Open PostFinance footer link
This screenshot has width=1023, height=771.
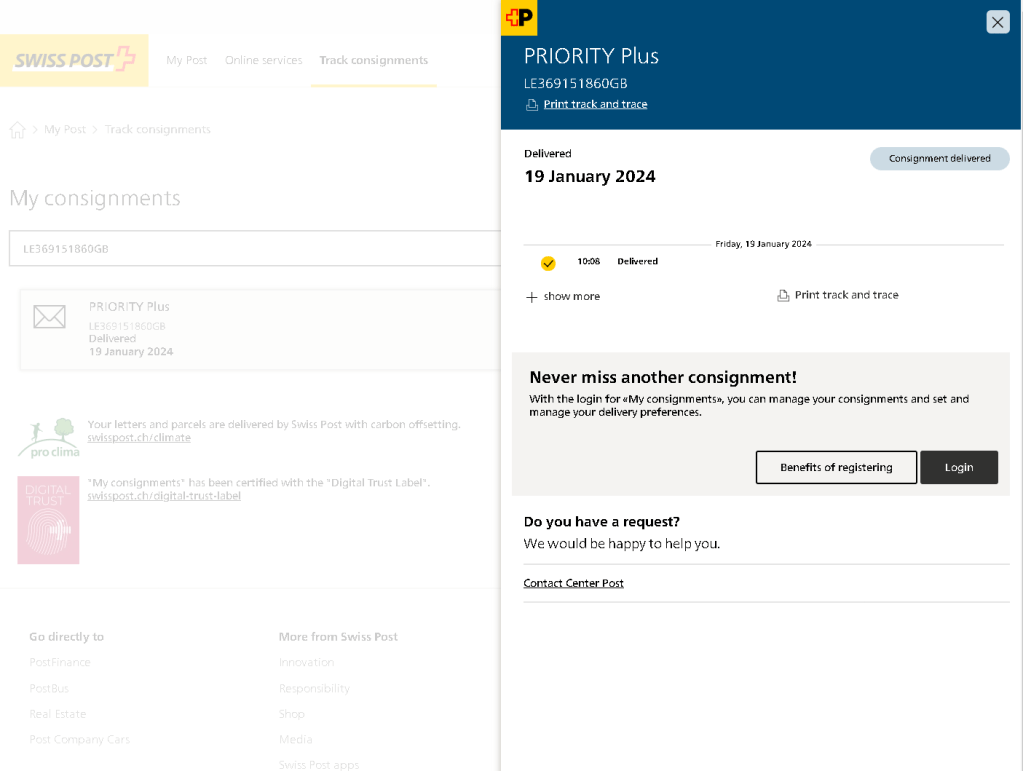[60, 662]
